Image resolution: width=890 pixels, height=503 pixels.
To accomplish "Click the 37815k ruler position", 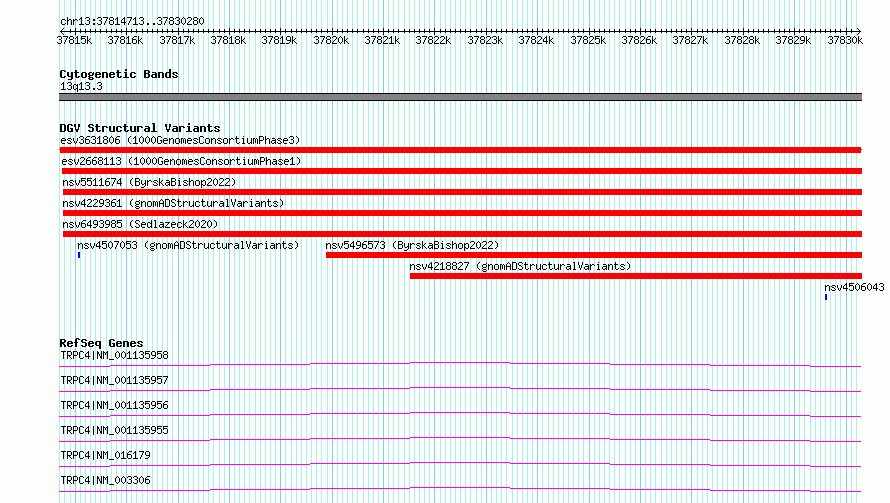I will coord(74,40).
